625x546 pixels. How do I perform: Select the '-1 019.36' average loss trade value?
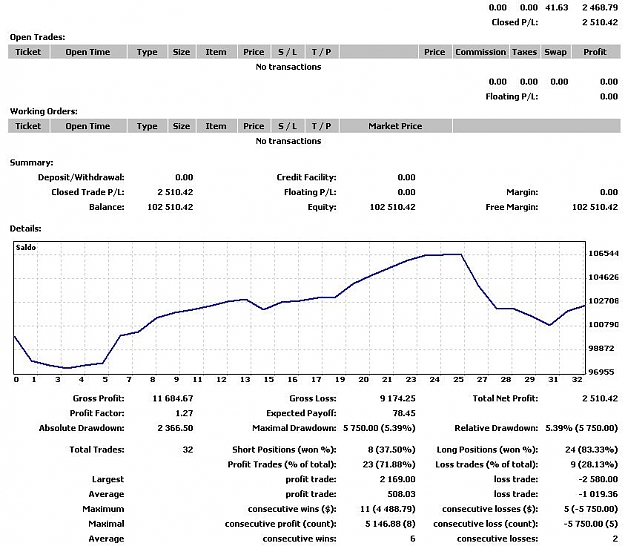click(x=598, y=494)
